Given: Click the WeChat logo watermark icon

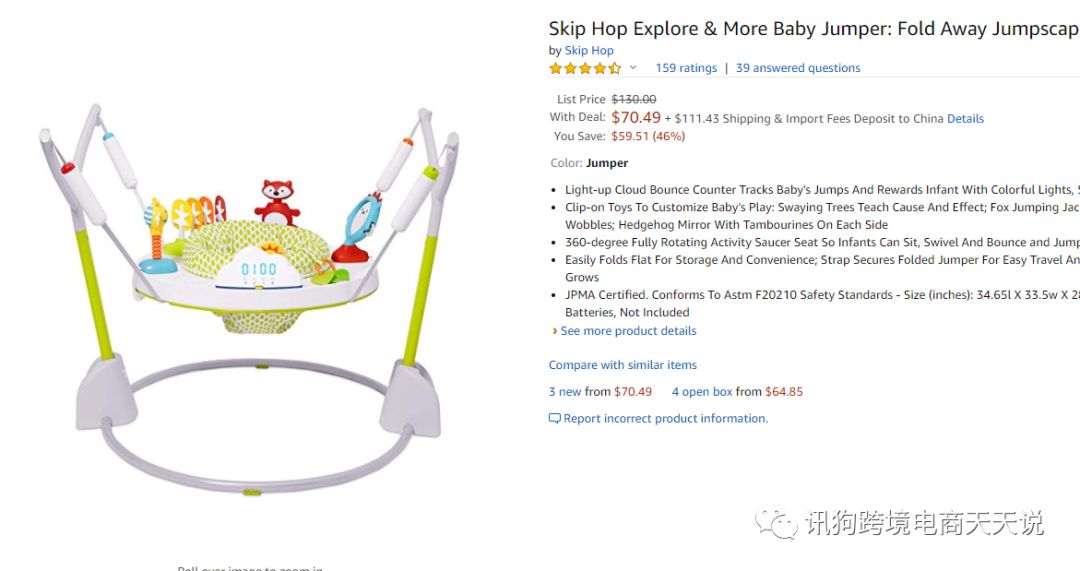Looking at the screenshot, I should coord(776,523).
